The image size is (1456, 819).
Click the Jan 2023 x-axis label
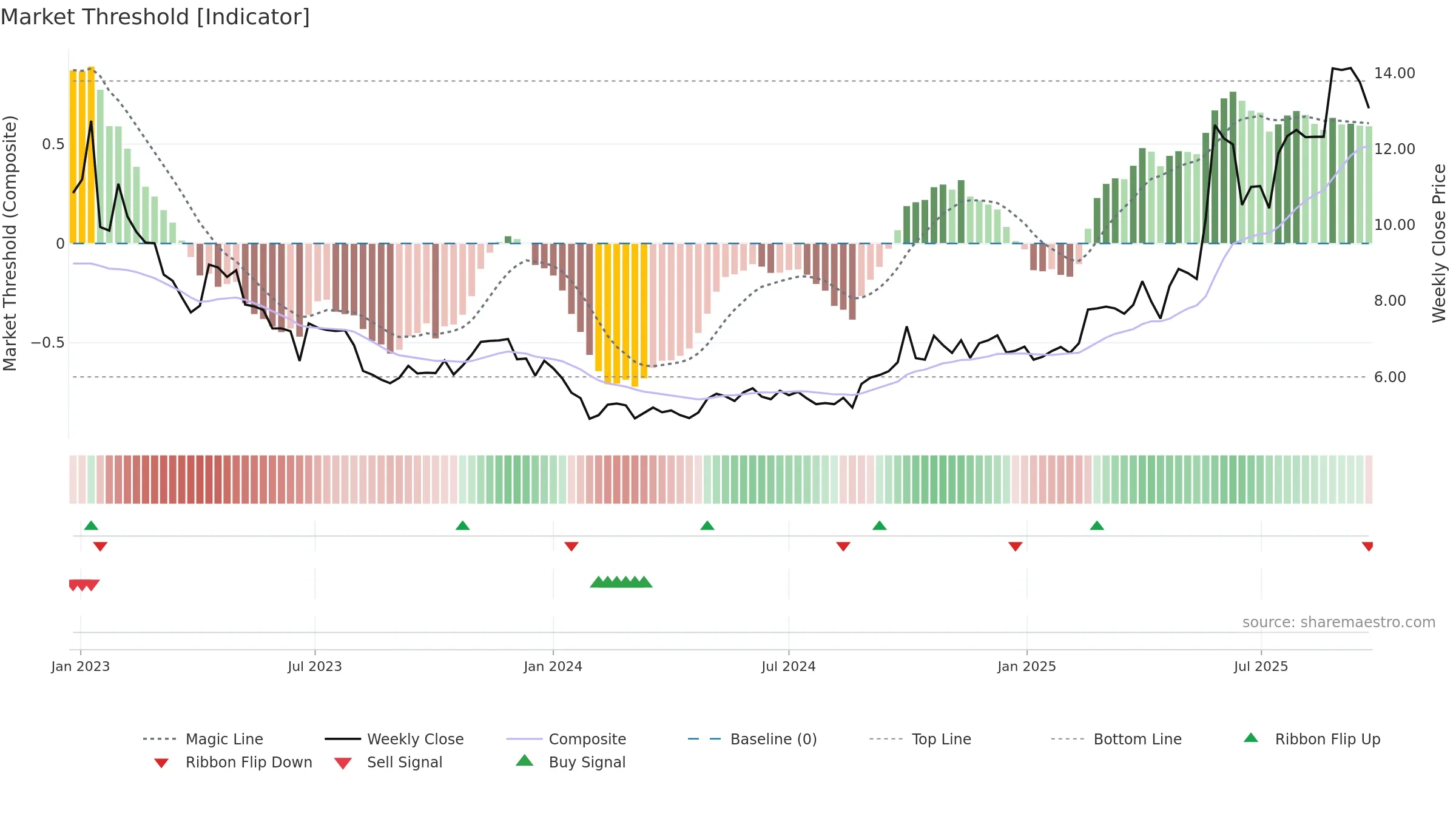(81, 667)
